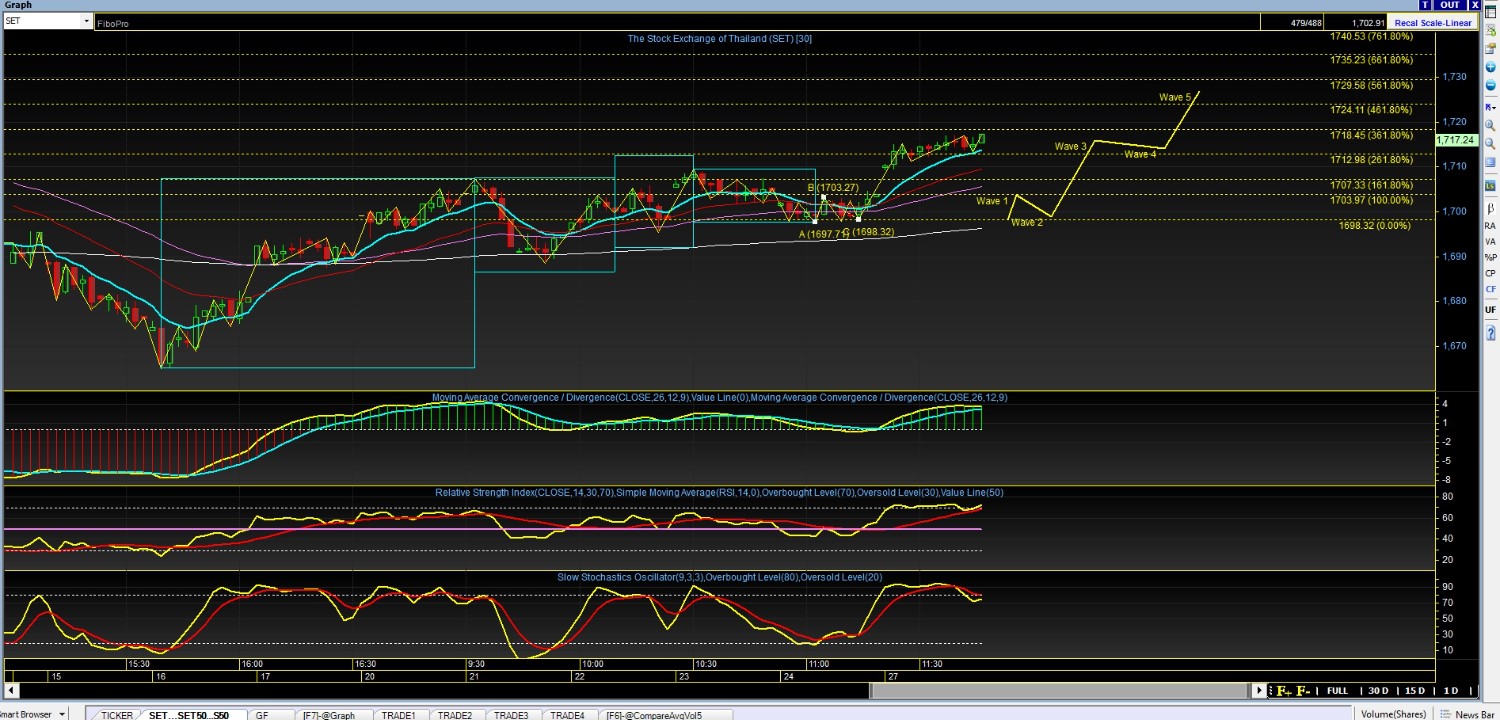
Task: Switch to the TICKER tab
Action: (x=116, y=715)
